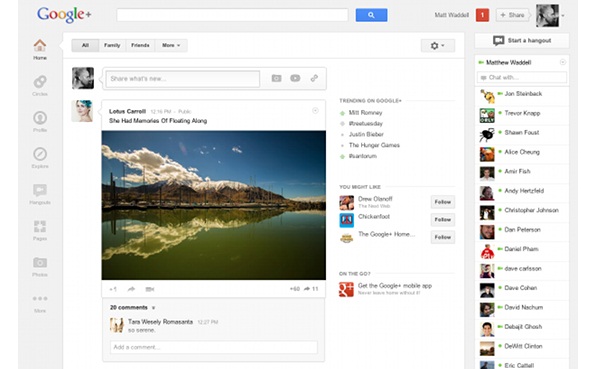Click Trevor Knapp's chat avatar
The height and width of the screenshot is (369, 600).
(x=487, y=116)
